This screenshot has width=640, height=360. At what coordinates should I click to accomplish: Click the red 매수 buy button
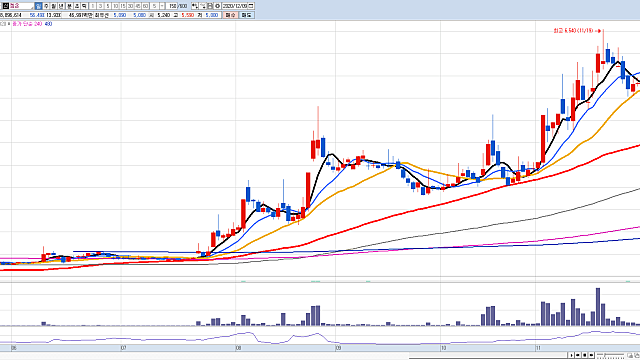tap(230, 15)
